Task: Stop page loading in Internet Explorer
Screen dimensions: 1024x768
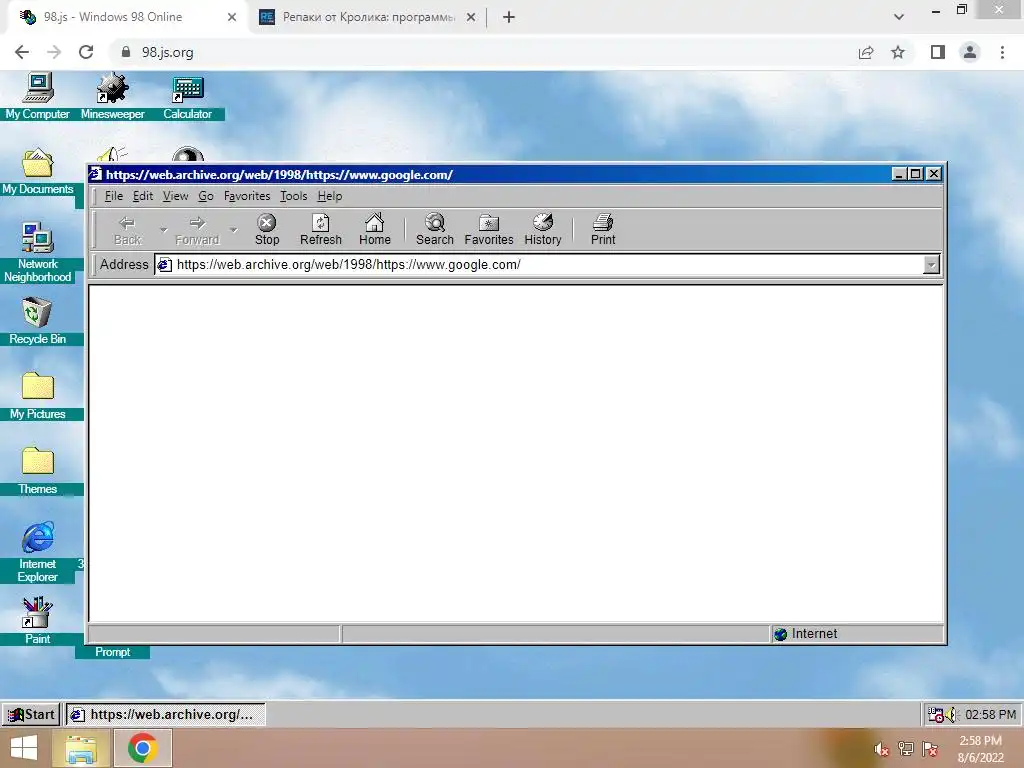Action: click(266, 230)
